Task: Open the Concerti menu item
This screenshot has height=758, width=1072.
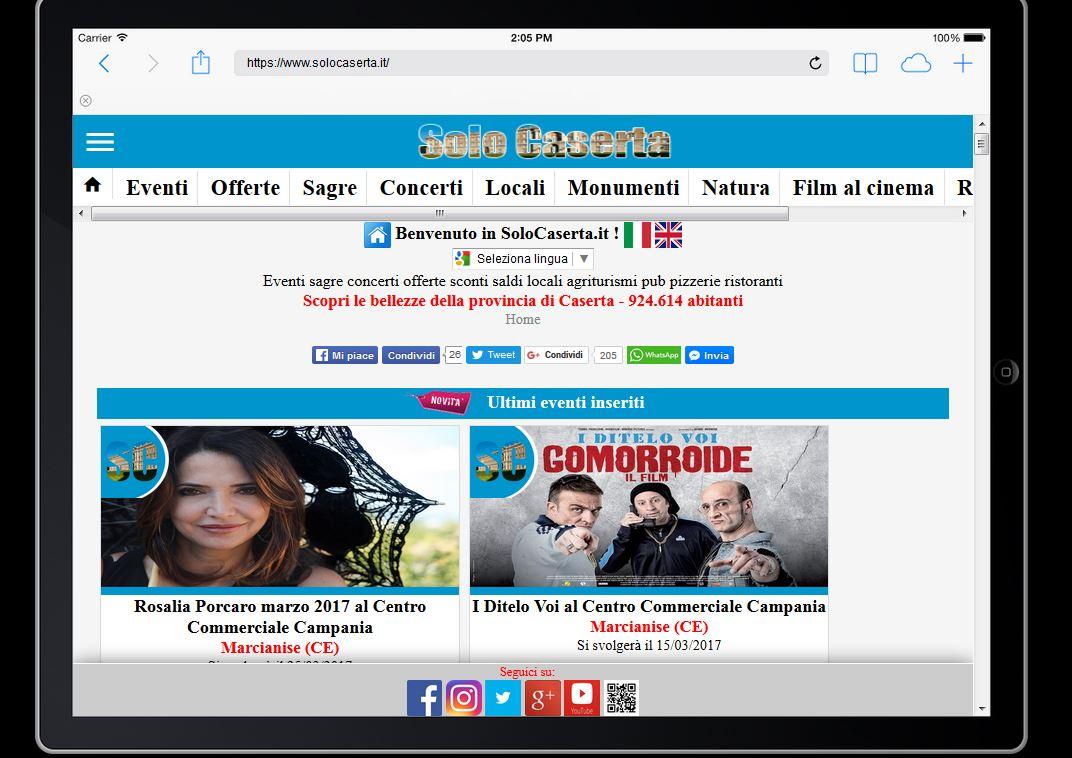Action: (420, 187)
